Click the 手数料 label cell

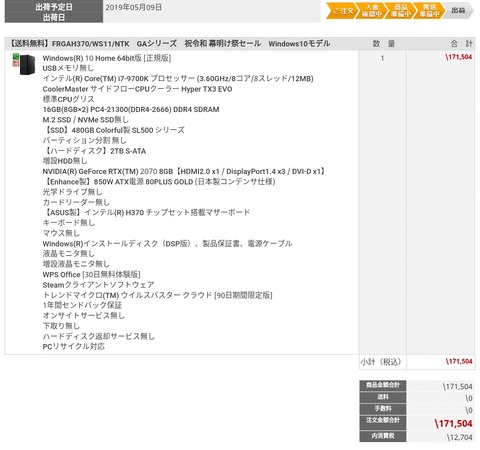click(383, 409)
